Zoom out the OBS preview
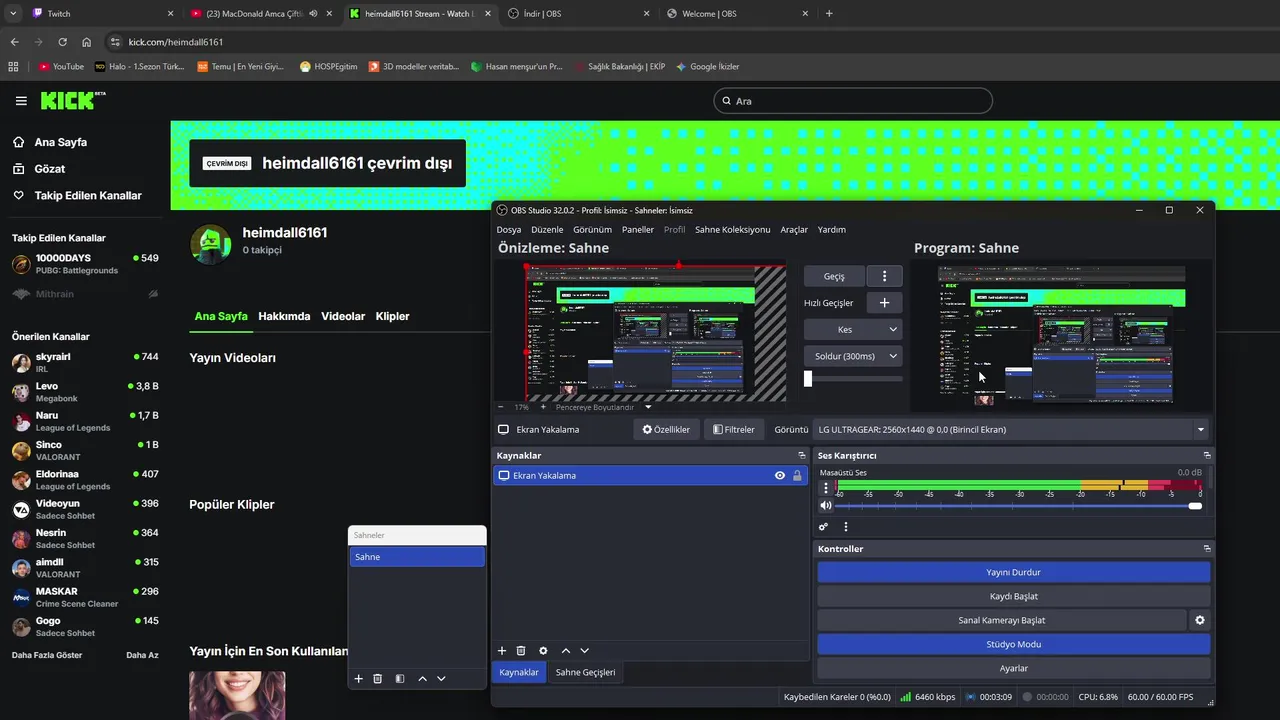Screen dimensions: 1280x720 pos(501,407)
